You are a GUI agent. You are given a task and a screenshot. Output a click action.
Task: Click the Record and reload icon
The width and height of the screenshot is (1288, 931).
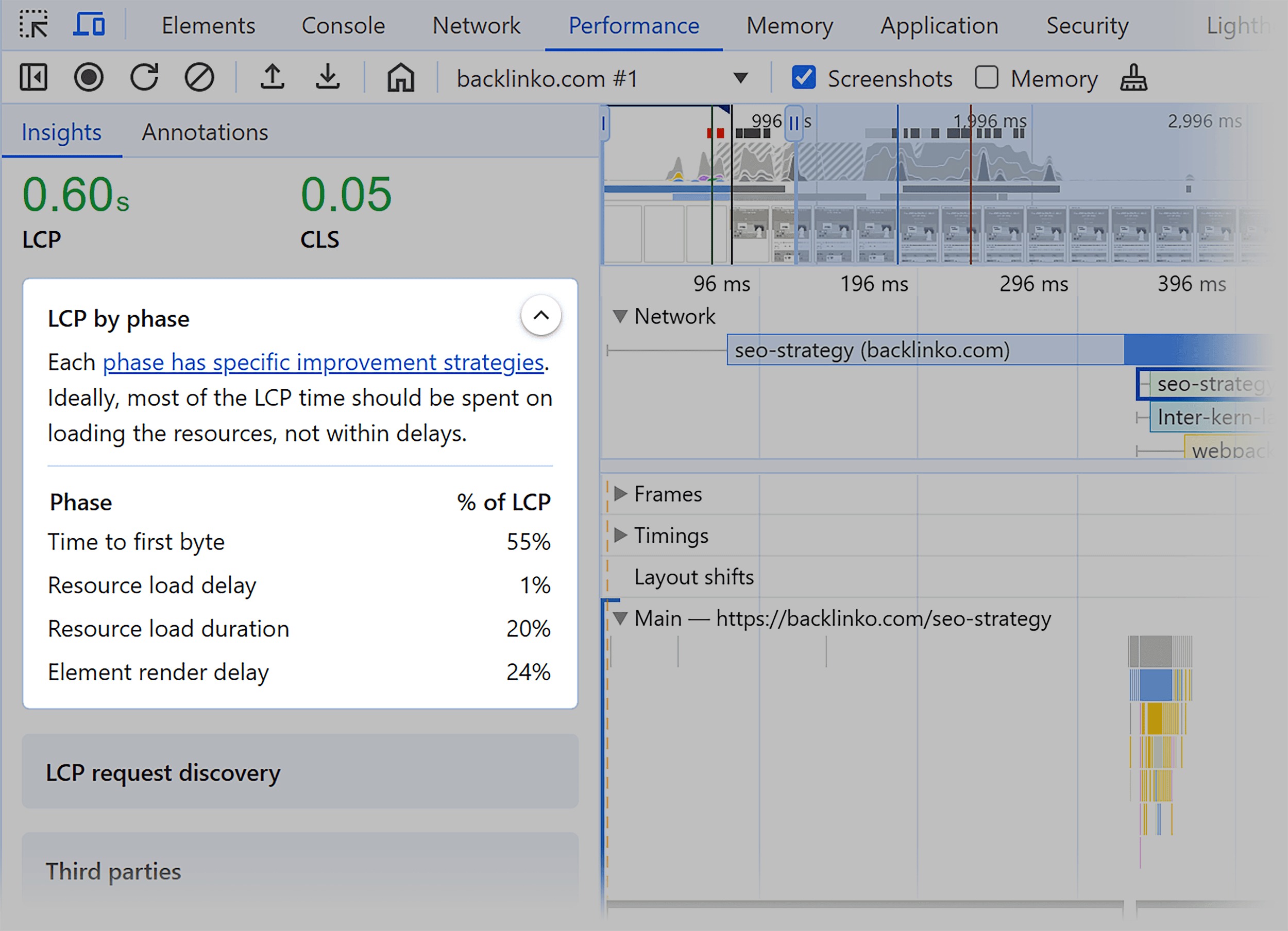[144, 77]
